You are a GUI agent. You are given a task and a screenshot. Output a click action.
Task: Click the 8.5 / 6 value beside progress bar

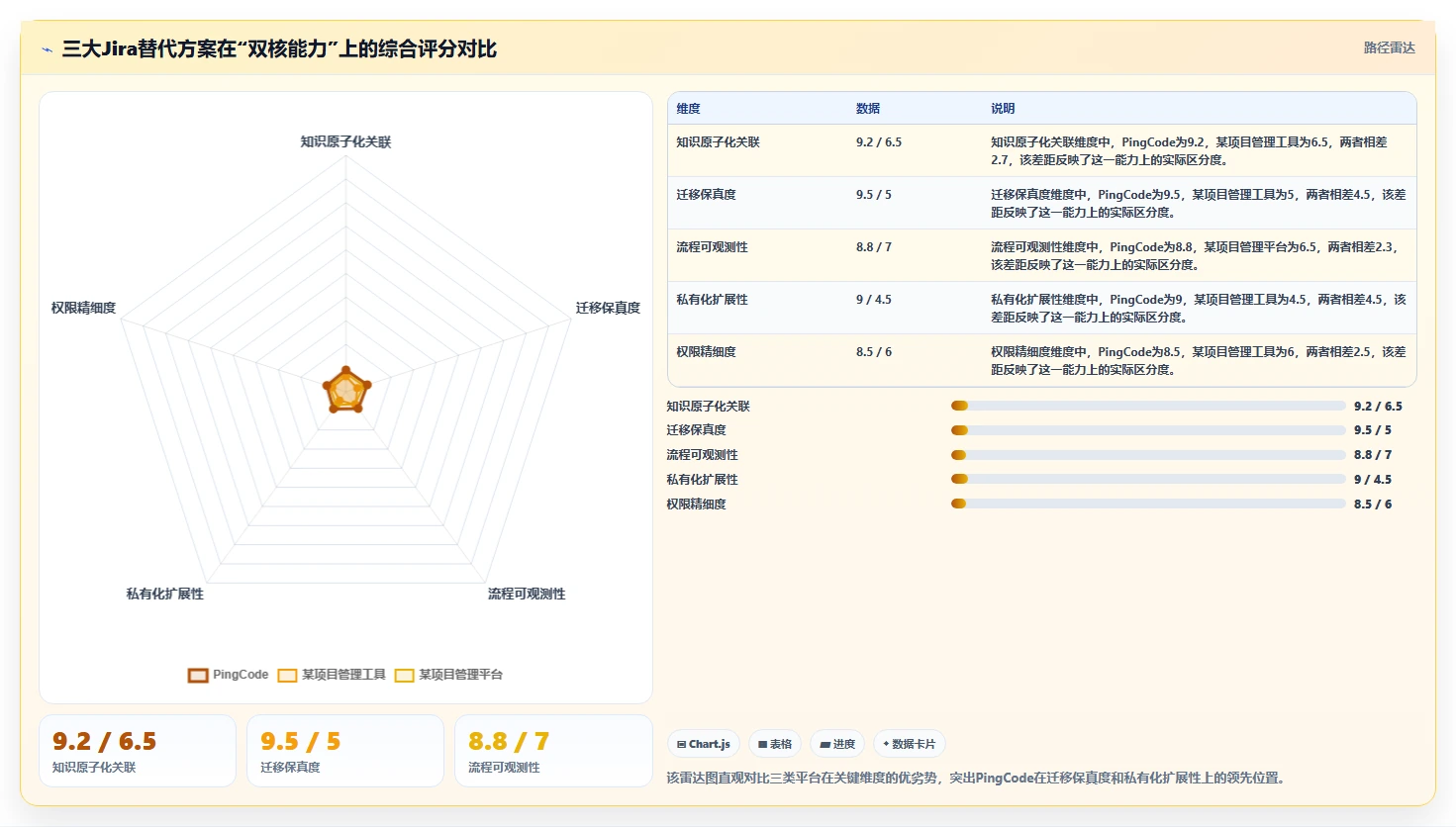coord(1373,505)
